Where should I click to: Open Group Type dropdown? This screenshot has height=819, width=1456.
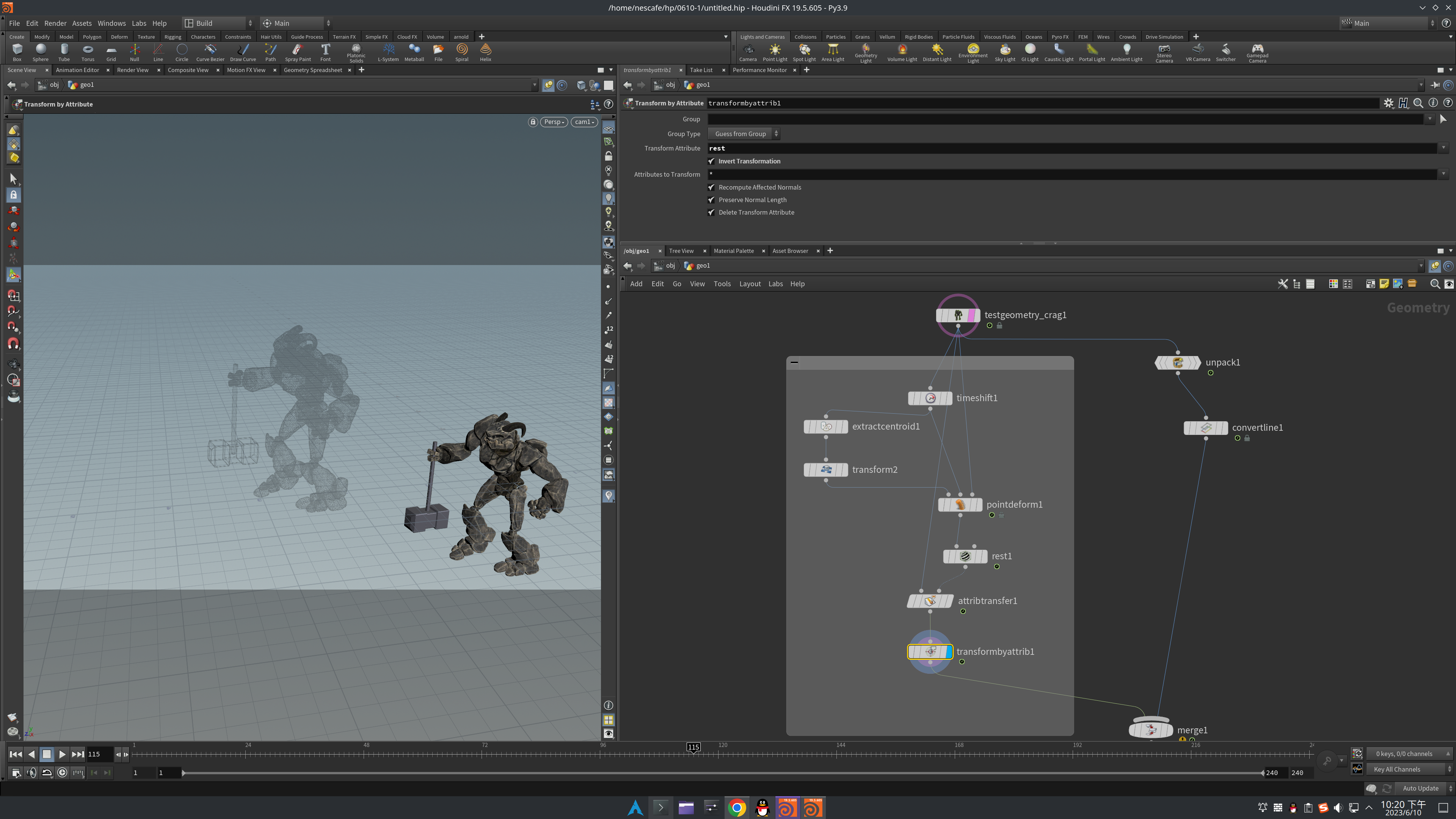(743, 134)
